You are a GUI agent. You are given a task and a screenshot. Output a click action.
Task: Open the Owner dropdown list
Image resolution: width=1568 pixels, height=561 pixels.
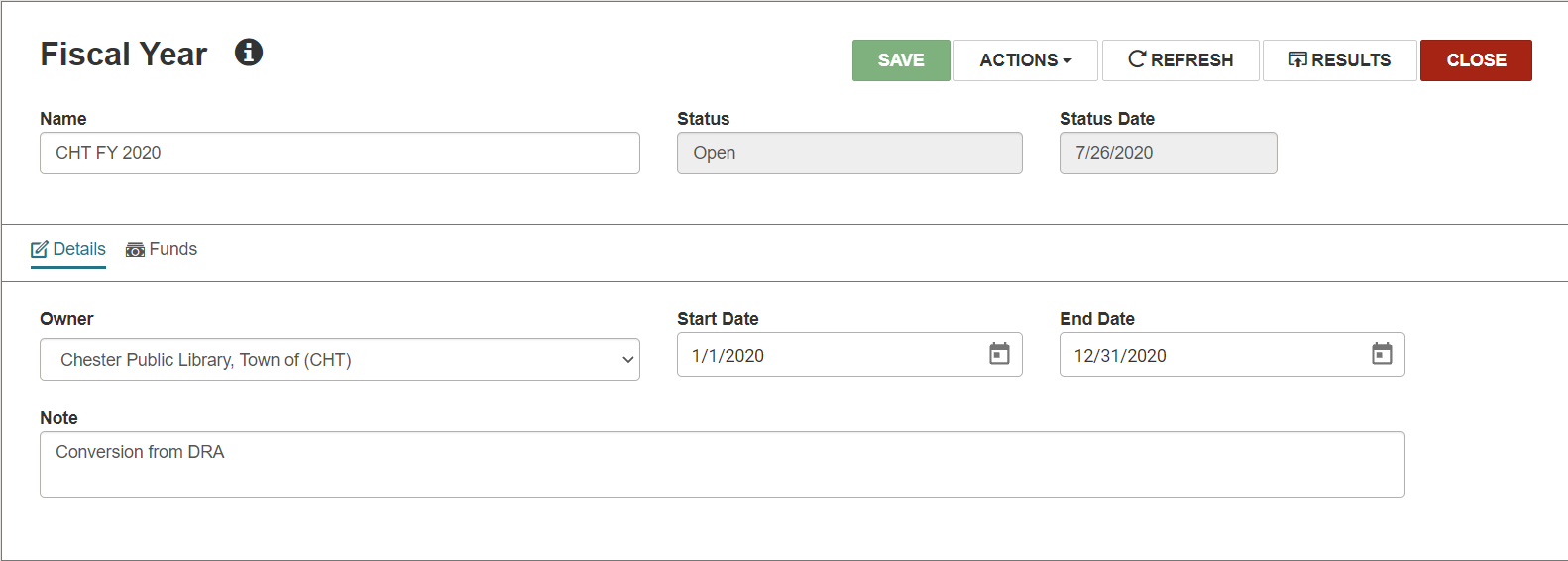click(340, 360)
